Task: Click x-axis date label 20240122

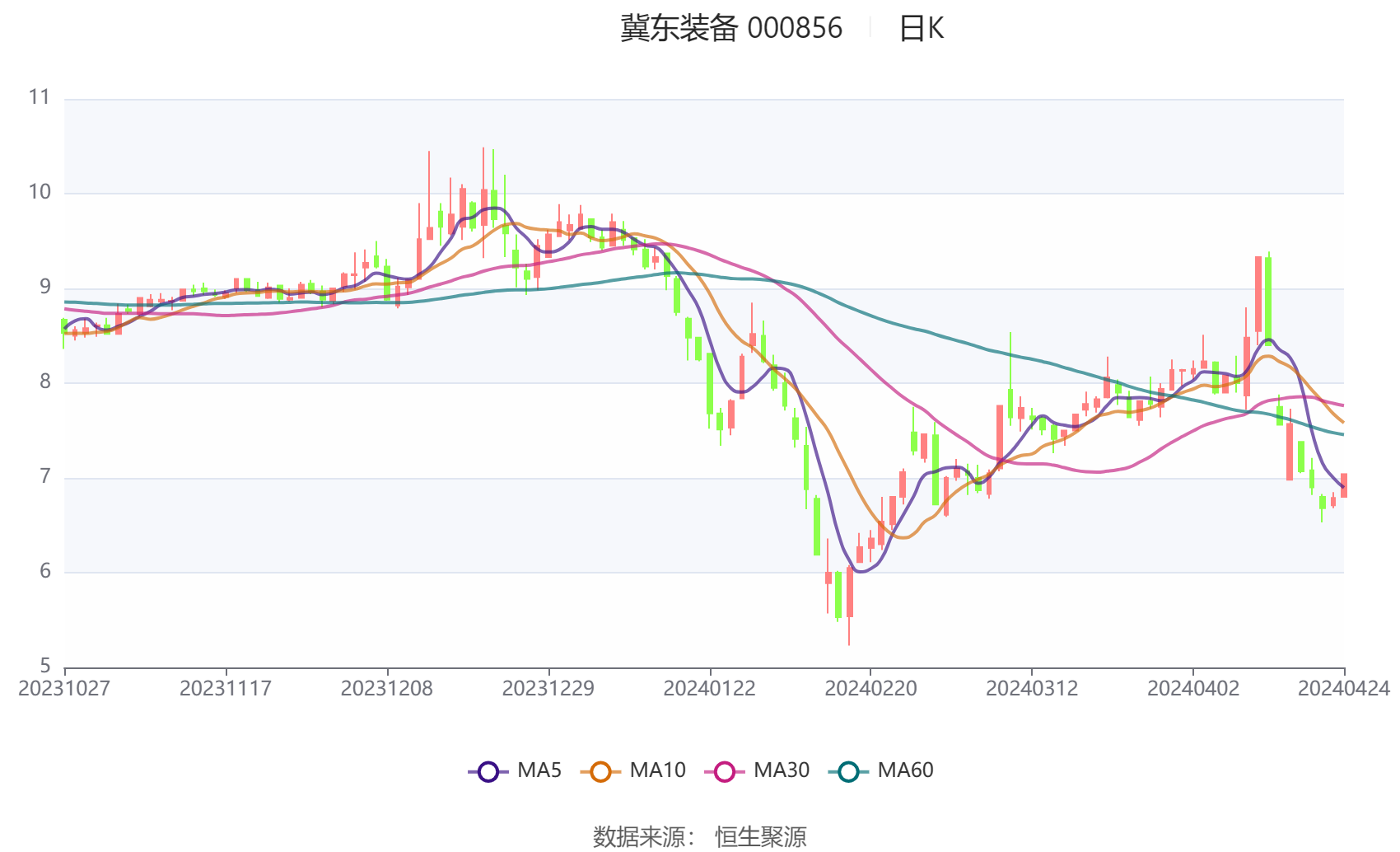Action: (710, 688)
